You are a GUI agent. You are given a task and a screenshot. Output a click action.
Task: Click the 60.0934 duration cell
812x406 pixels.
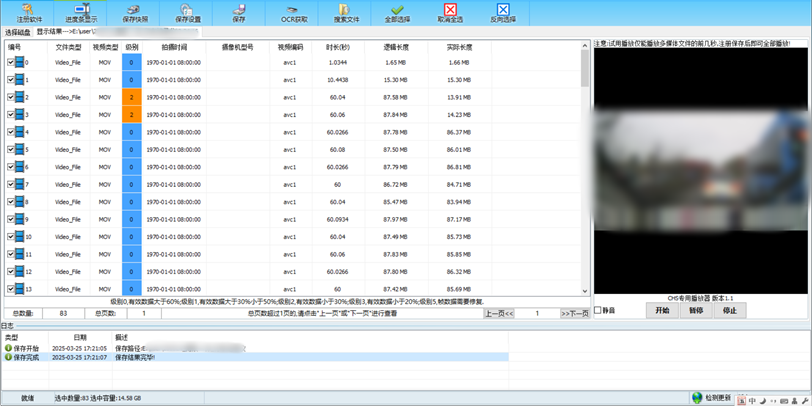point(338,219)
